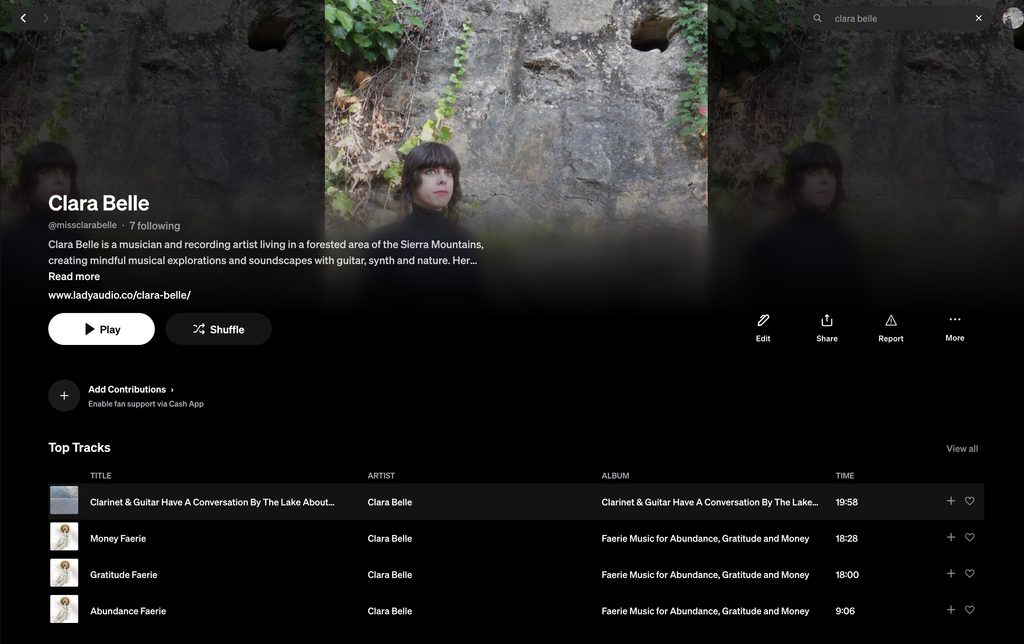The width and height of the screenshot is (1024, 644).
Task: Select the Money Faerie track title
Action: tap(118, 539)
